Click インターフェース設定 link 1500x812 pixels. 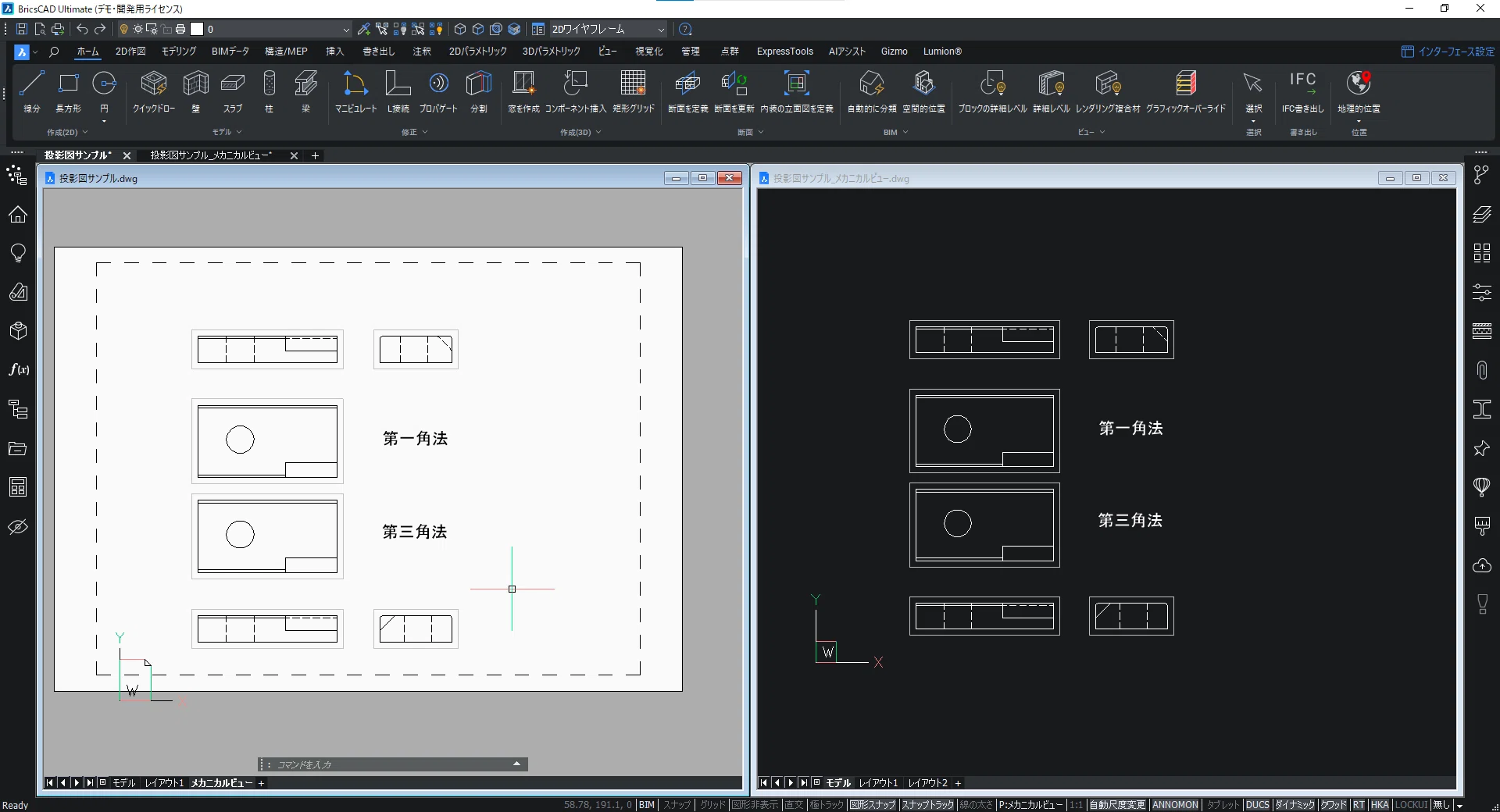[x=1448, y=52]
